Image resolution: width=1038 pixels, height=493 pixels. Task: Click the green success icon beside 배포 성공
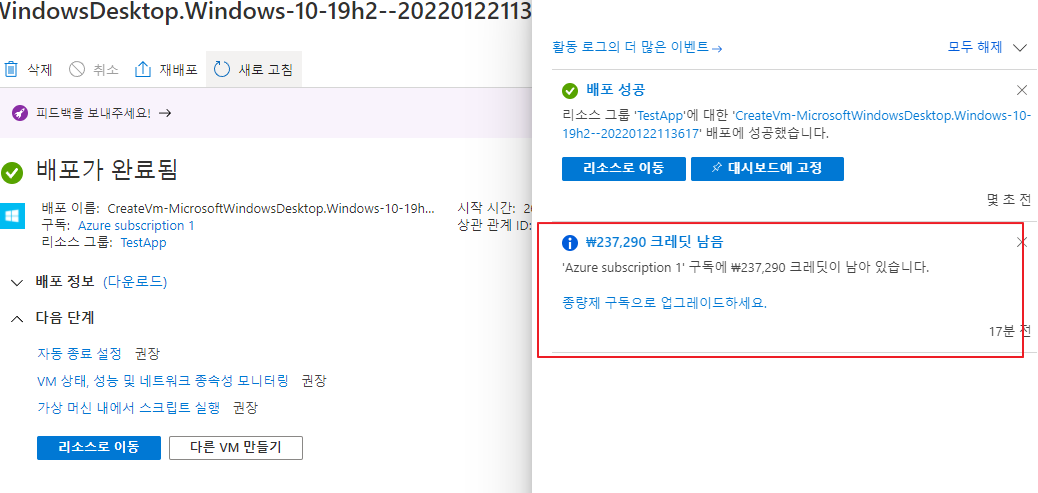[x=569, y=91]
